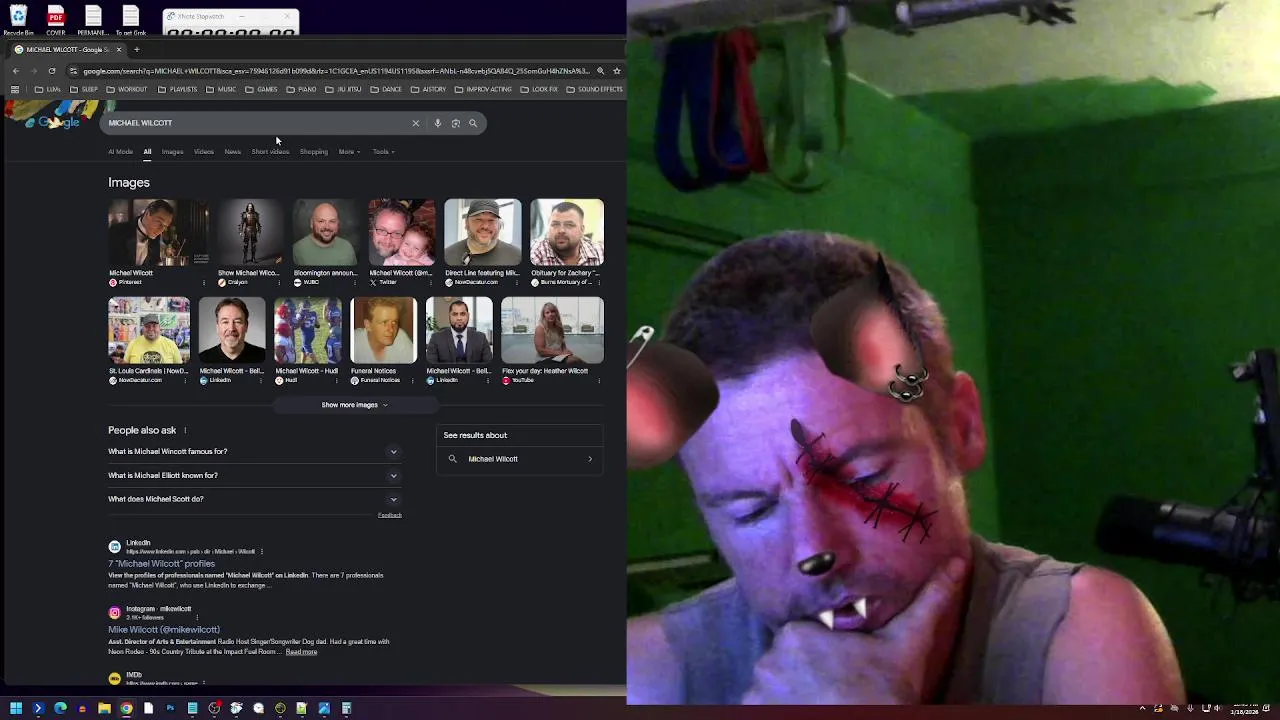
Task: Open the MUSIC bookmarks folder
Action: [221, 89]
